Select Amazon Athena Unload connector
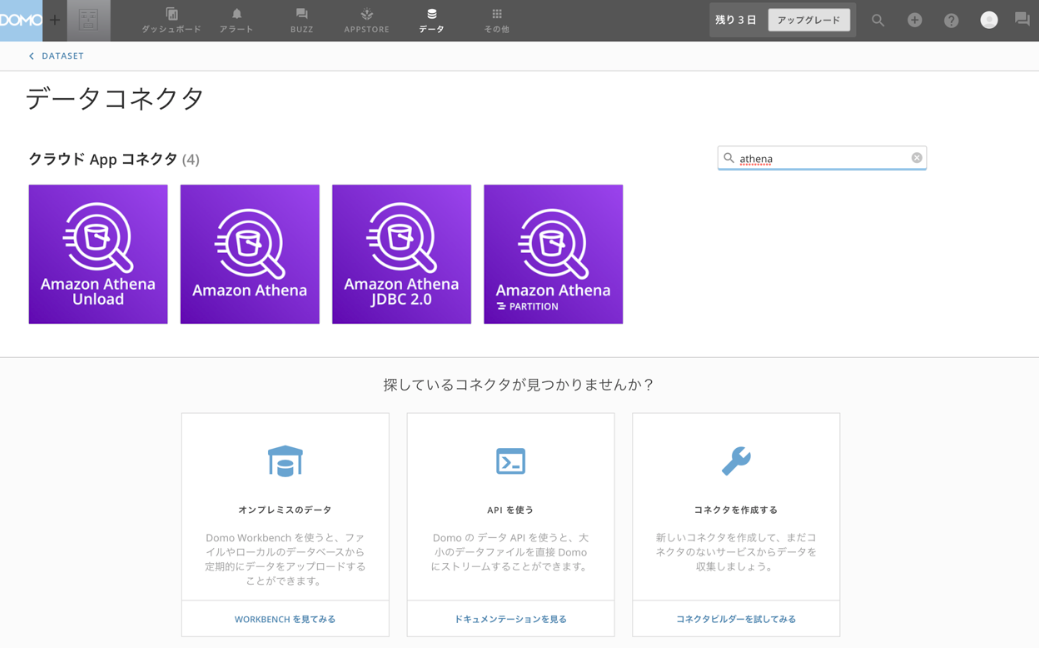The height and width of the screenshot is (648, 1039). point(98,254)
